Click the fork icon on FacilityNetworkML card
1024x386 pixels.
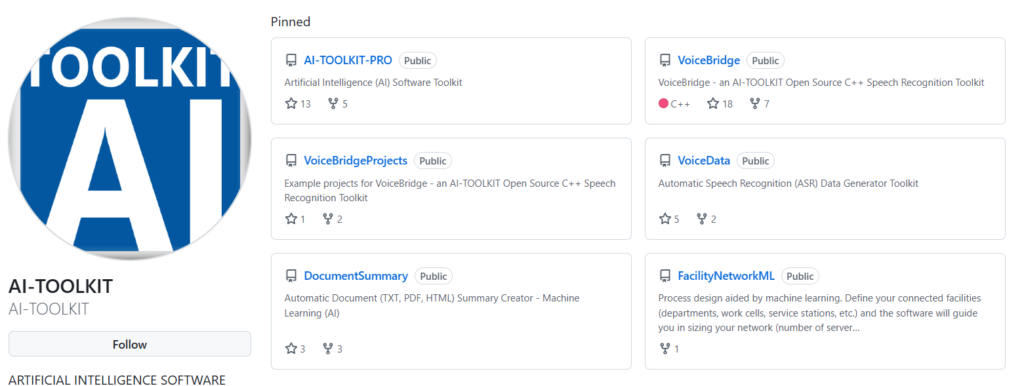665,349
